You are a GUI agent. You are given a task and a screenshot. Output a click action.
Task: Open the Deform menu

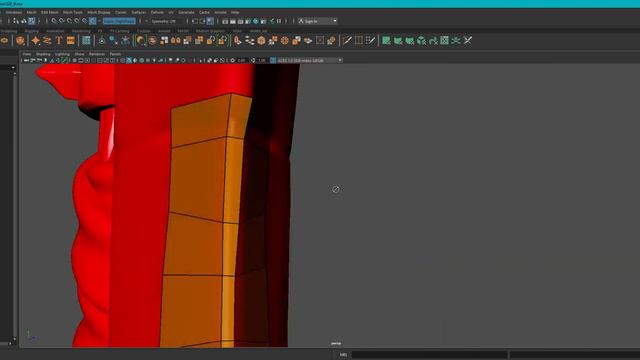(157, 13)
